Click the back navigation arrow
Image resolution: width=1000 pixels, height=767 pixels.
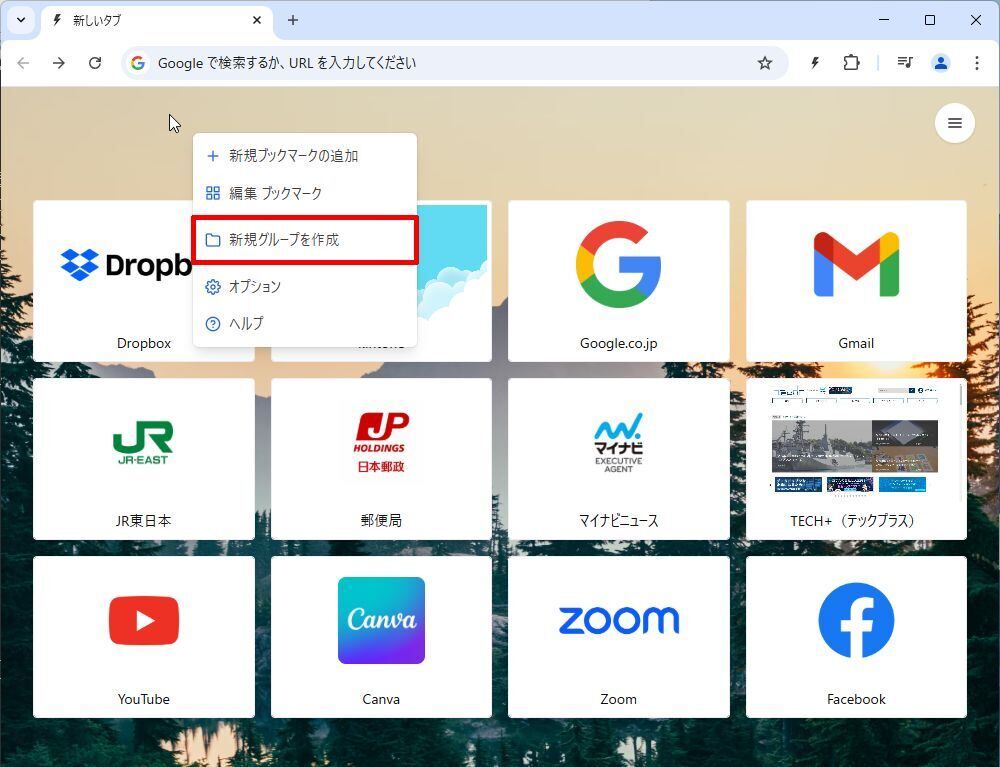(x=24, y=62)
